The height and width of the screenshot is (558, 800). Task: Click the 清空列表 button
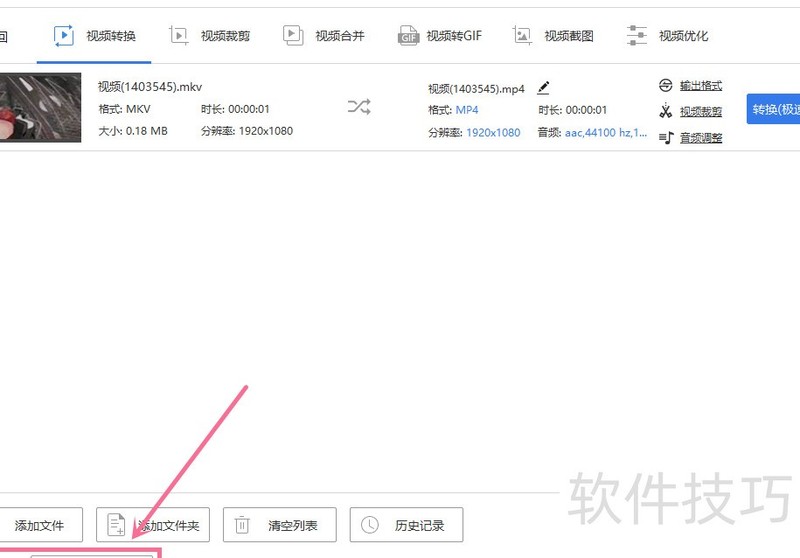coord(280,525)
